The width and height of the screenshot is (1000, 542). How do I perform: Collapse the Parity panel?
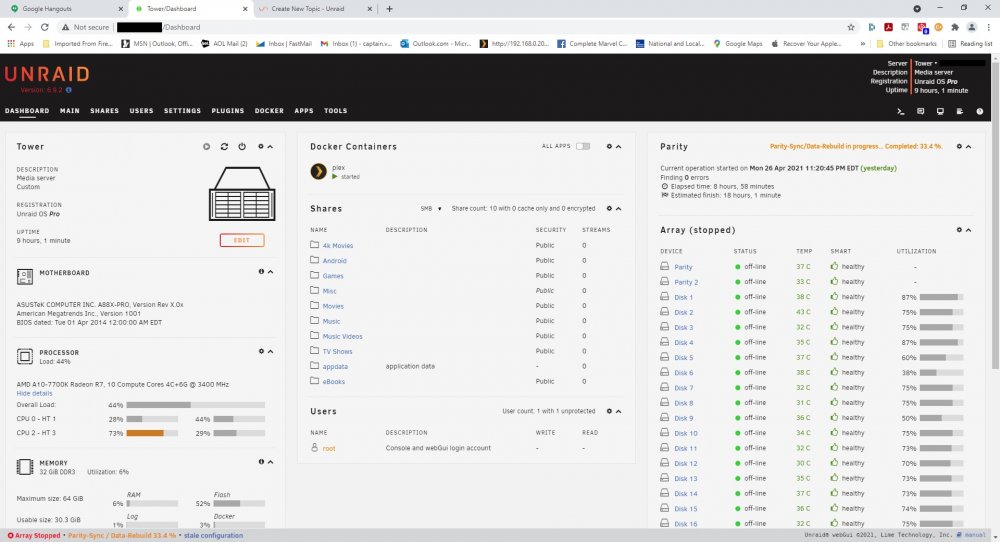coord(969,147)
